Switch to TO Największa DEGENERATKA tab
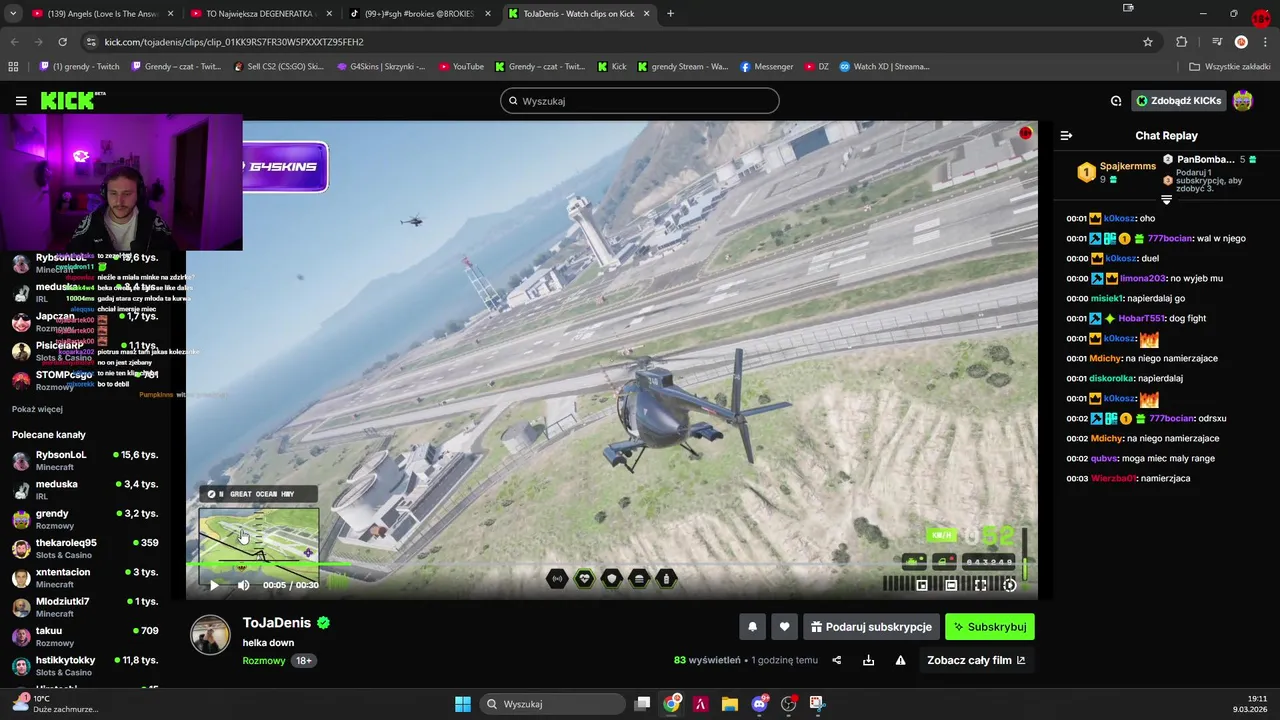Screen dimensions: 1280x720 (x=261, y=14)
